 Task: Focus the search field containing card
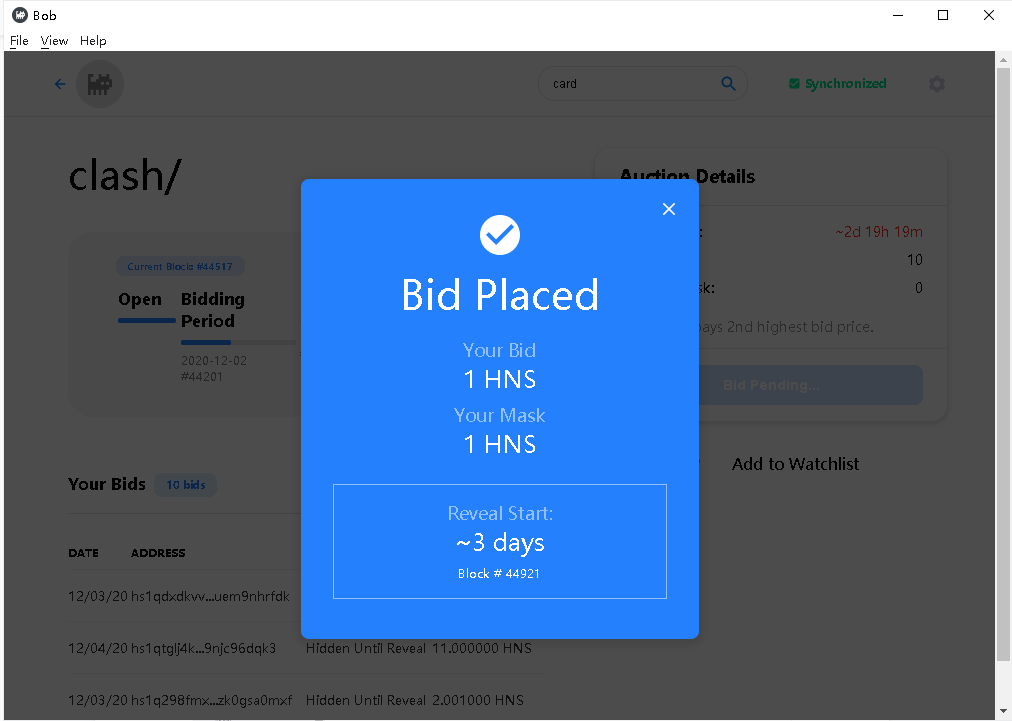[x=642, y=84]
